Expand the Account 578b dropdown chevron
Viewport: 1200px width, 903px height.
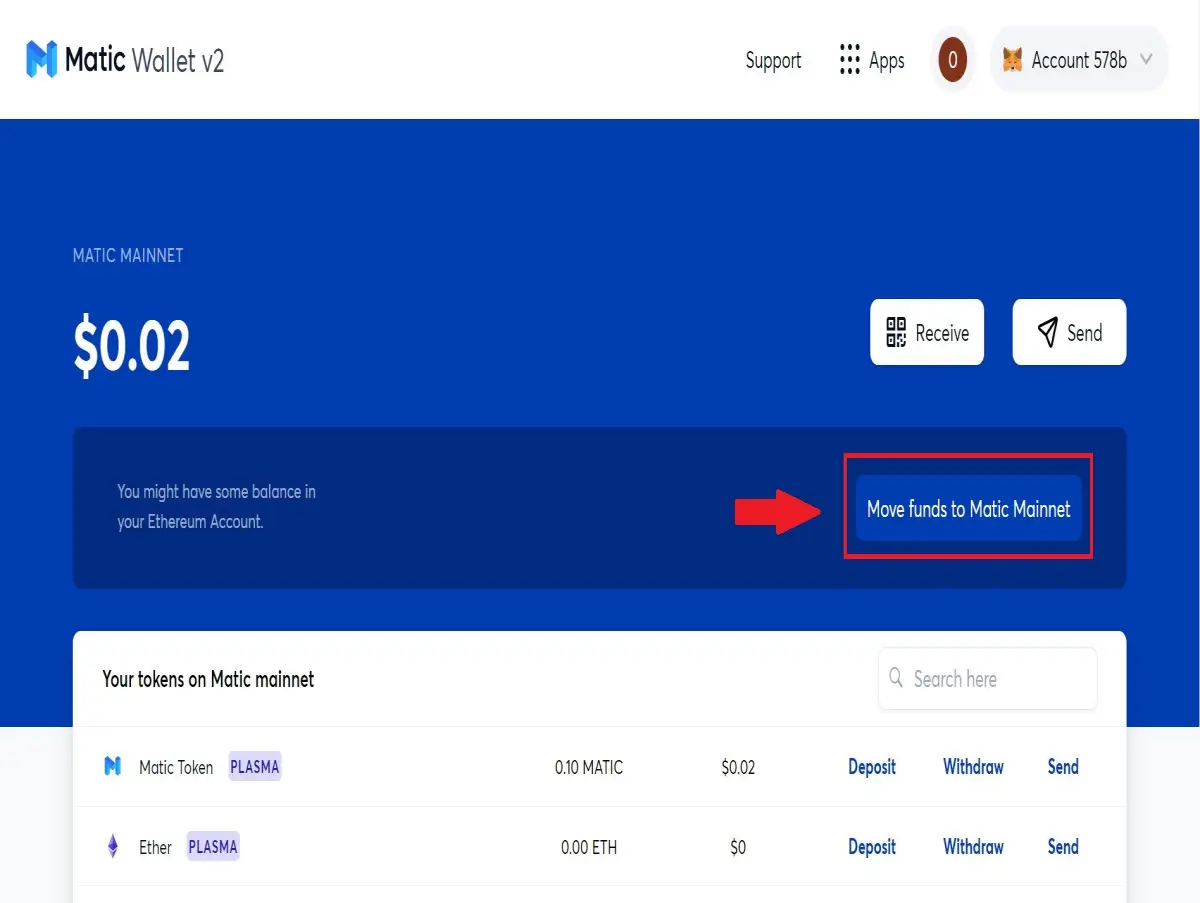point(1146,60)
